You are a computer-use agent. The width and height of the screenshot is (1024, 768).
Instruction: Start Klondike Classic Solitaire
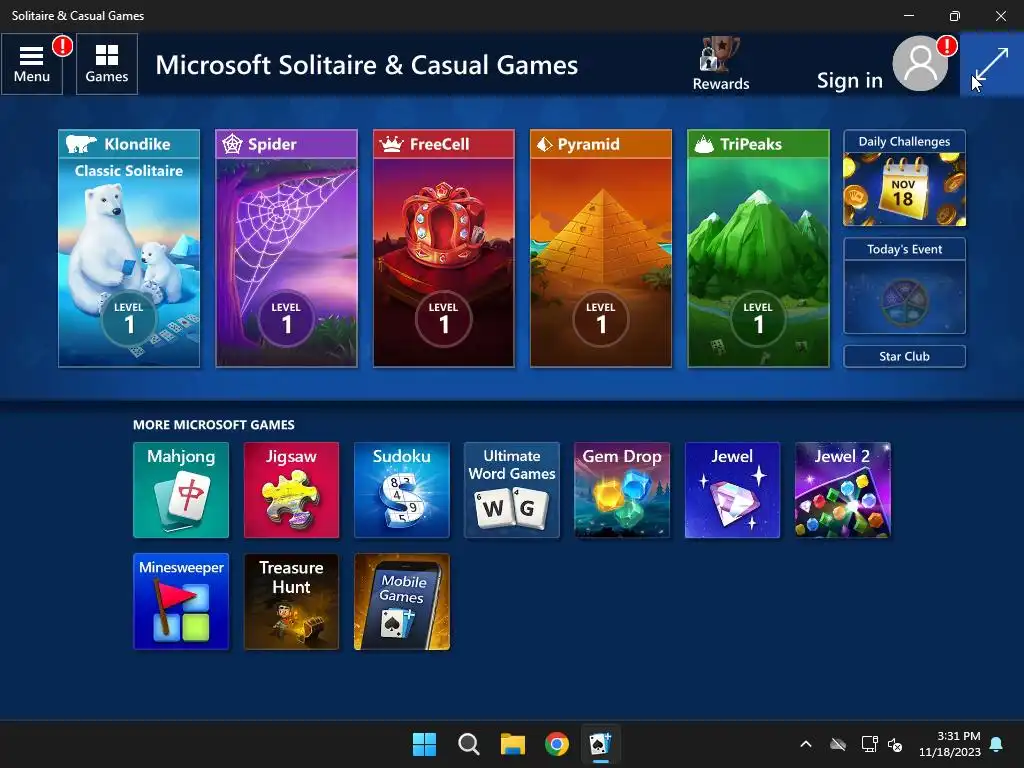point(129,248)
